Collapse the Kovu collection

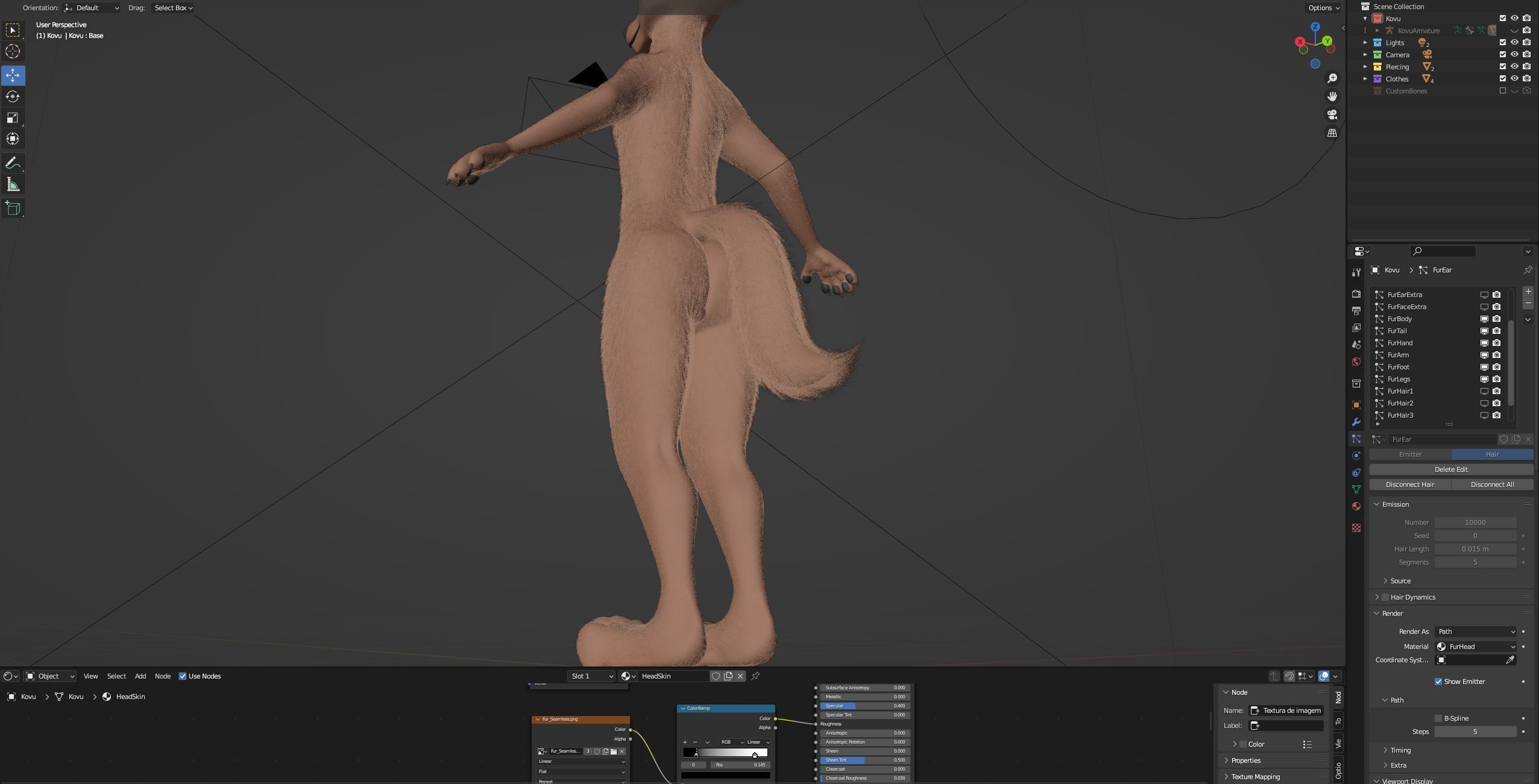(x=1365, y=19)
